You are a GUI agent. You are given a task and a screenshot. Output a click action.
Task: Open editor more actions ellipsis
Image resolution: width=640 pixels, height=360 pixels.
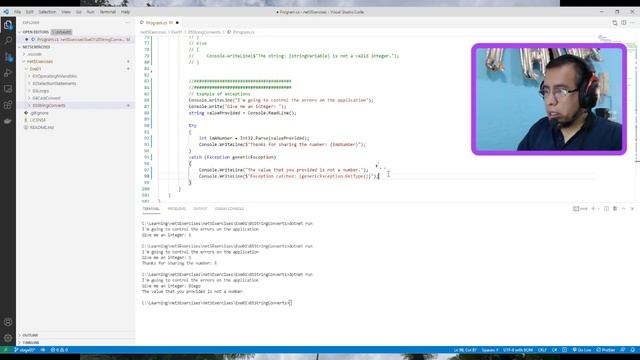tap(632, 23)
